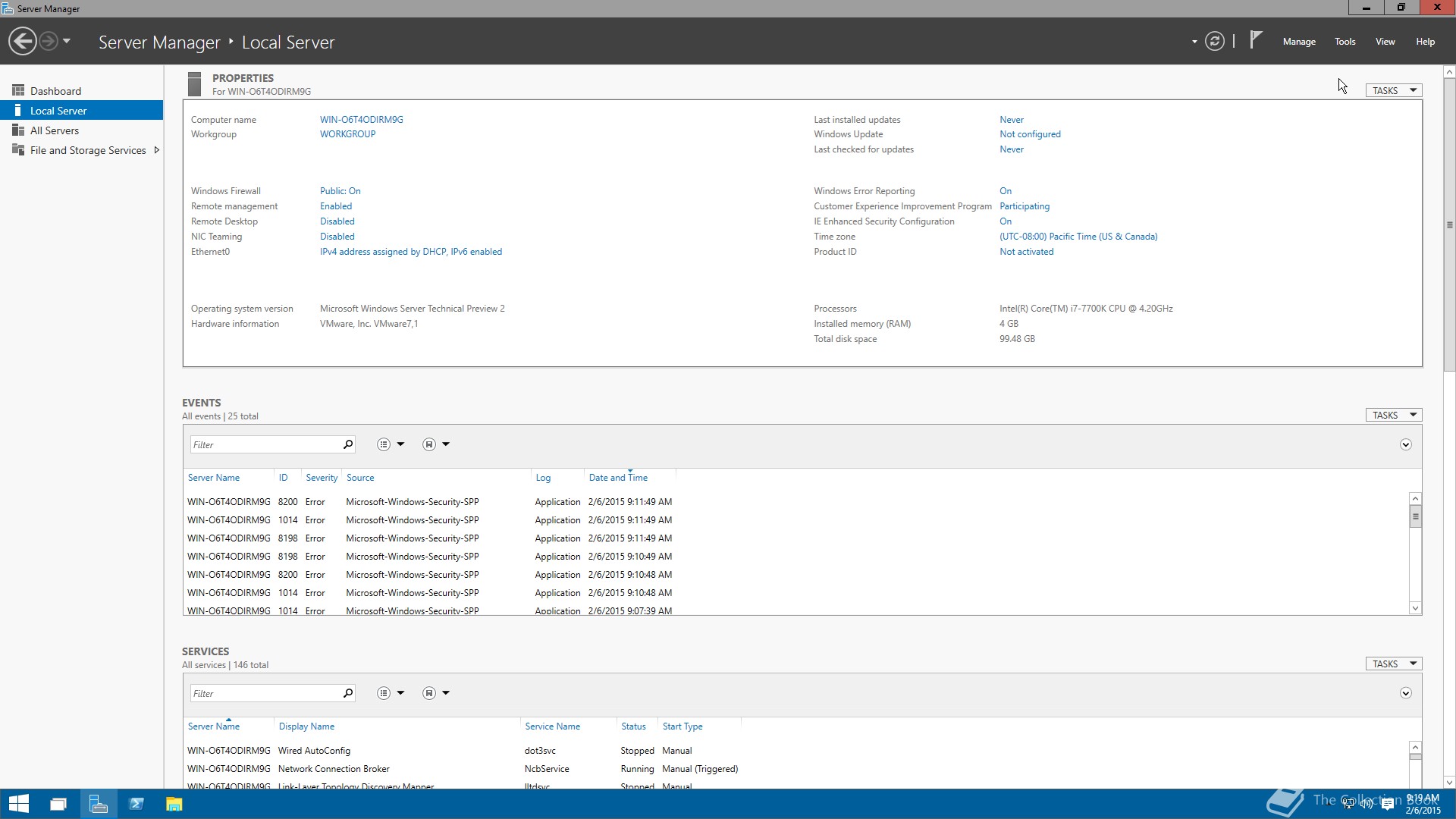Click the Refresh icon in header
The height and width of the screenshot is (819, 1456).
(1214, 41)
